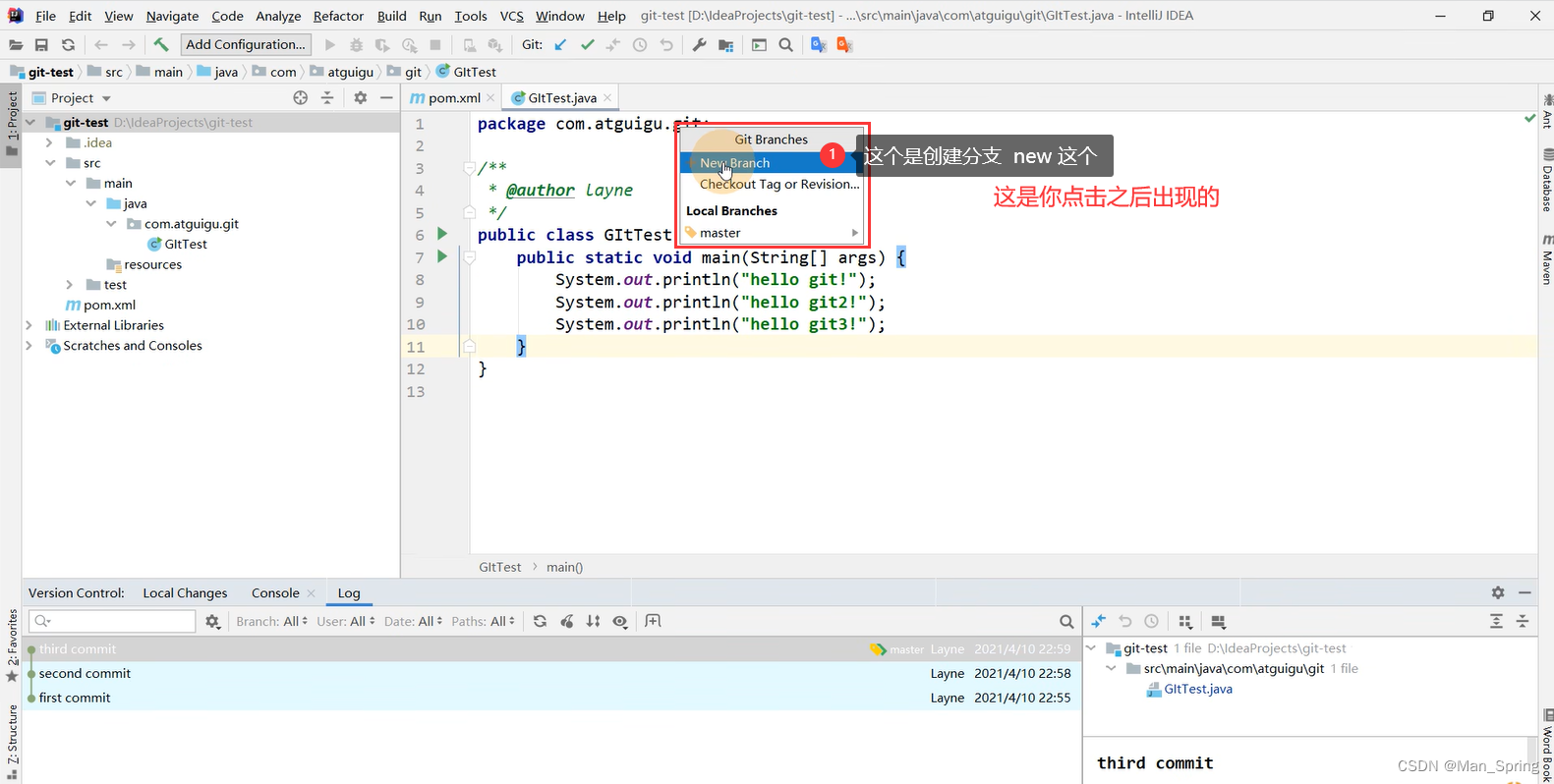Collapse all nodes in the Project panel

[327, 97]
